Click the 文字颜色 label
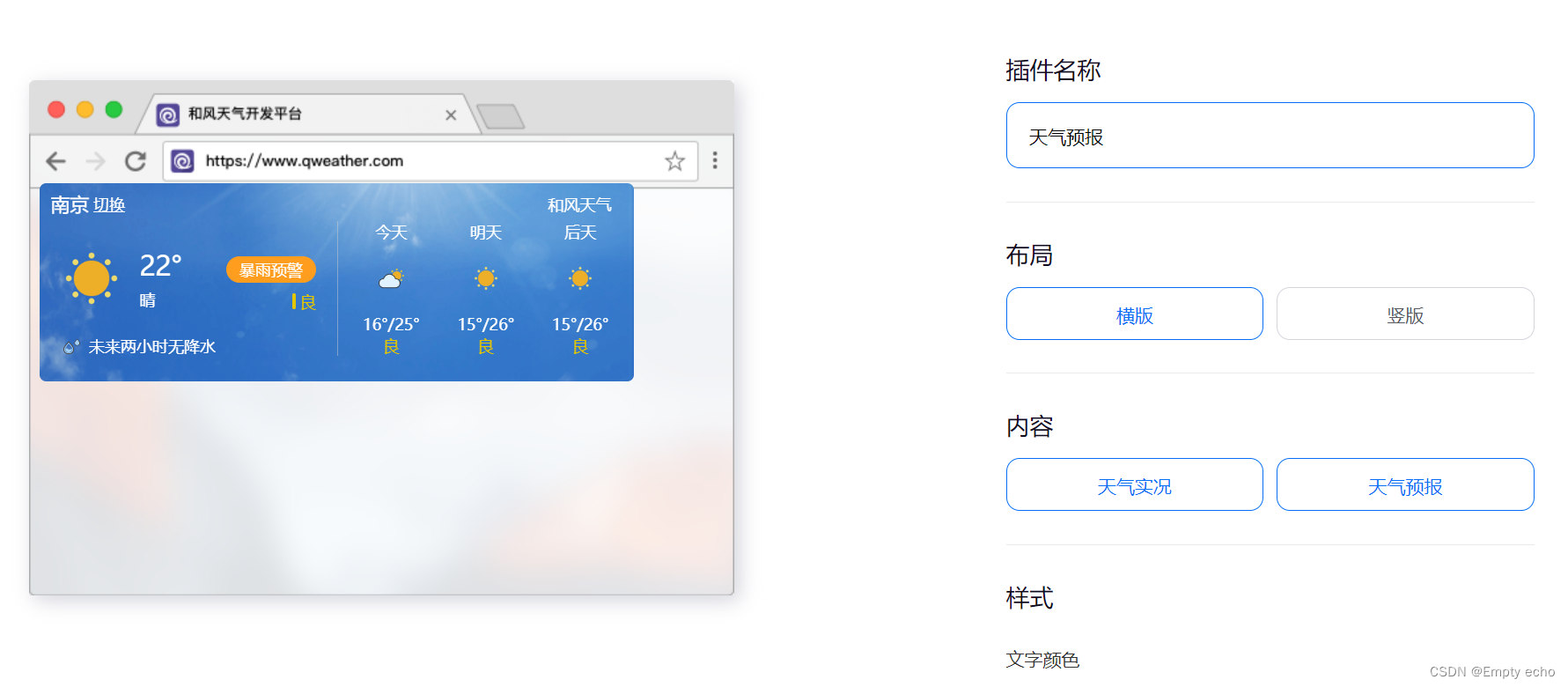This screenshot has width=1568, height=687. [1042, 660]
